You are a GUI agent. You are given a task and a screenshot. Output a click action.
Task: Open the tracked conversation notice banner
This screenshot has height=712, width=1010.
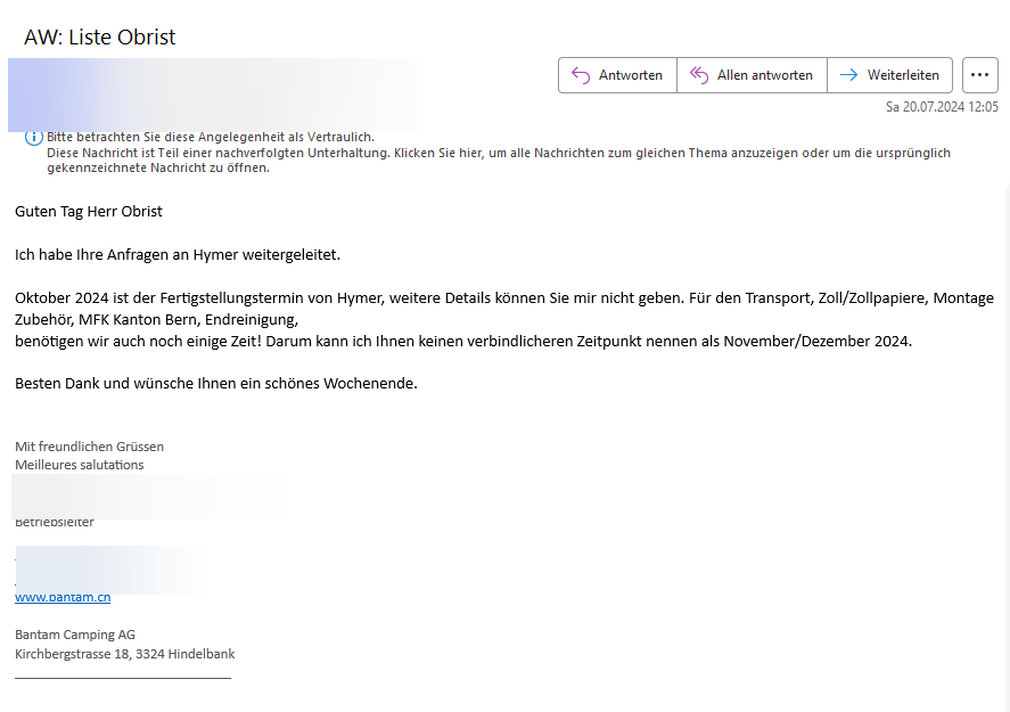point(498,160)
